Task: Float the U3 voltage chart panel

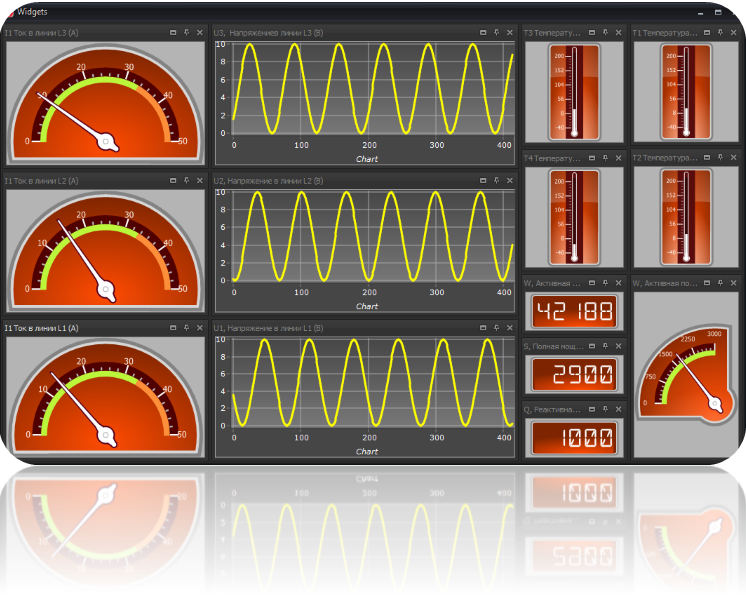Action: click(x=483, y=32)
